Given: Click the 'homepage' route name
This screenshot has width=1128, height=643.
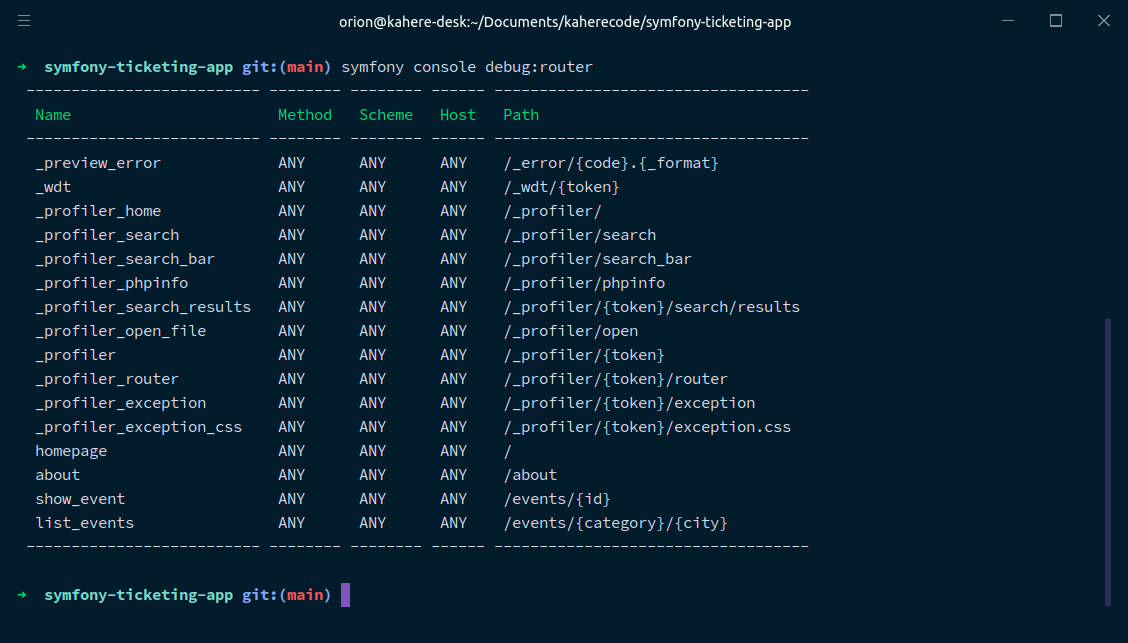Looking at the screenshot, I should [71, 451].
